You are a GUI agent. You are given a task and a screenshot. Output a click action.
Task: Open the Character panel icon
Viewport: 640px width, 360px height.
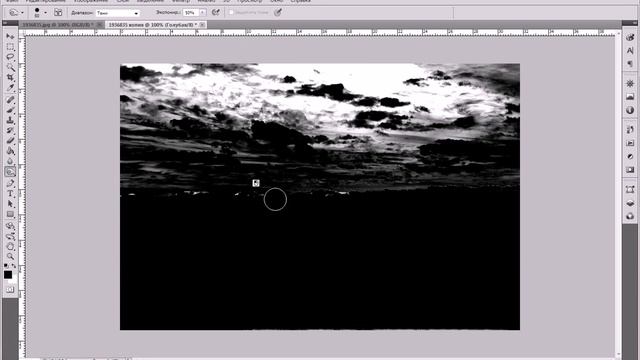[x=630, y=51]
